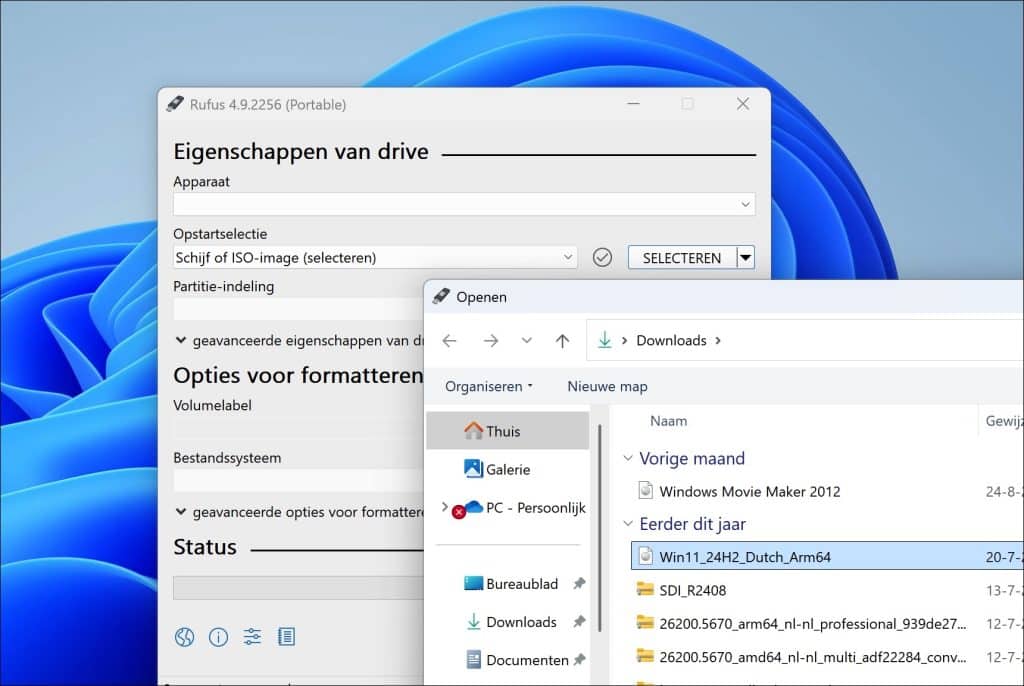Open recent locations dropdown in Openen dialog

pyautogui.click(x=526, y=340)
